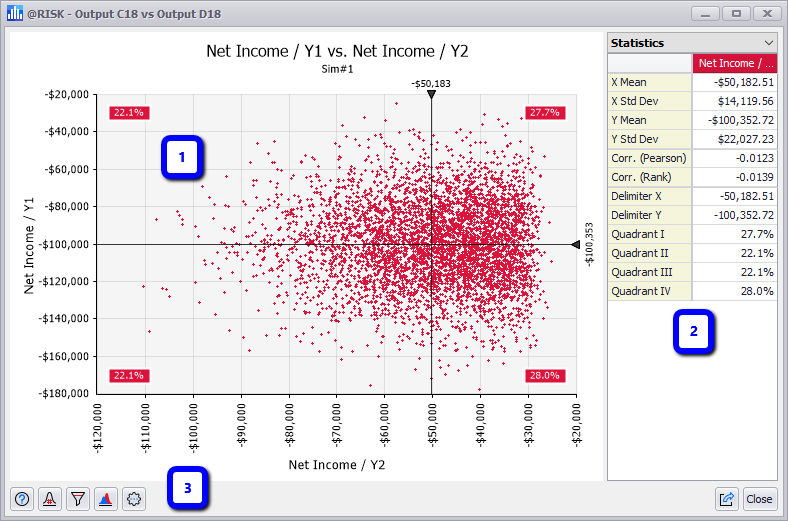Screen dimensions: 788x521
Task: Maximize the @RISK graph window
Action: pos(737,15)
